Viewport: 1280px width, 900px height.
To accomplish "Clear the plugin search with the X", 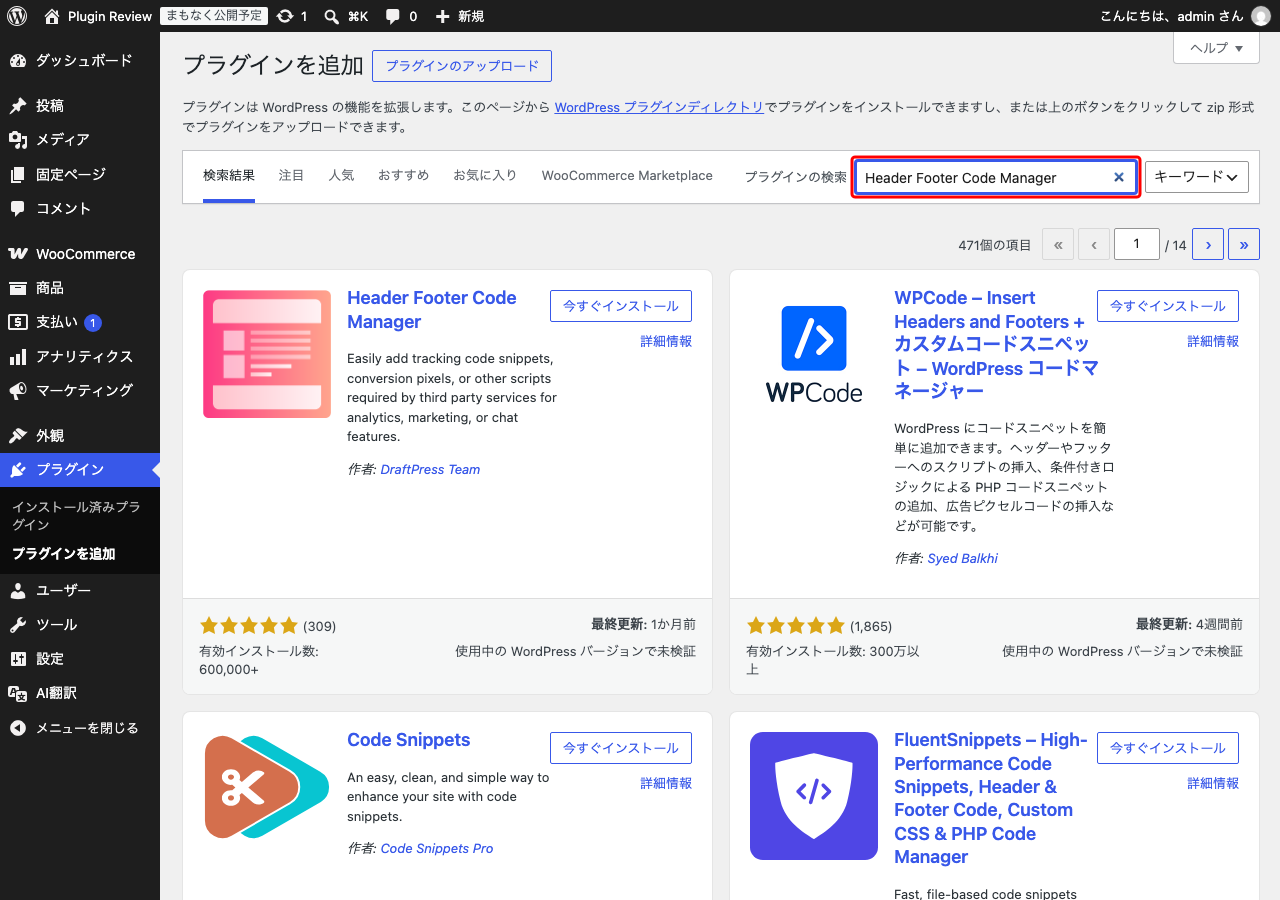I will (x=1119, y=177).
